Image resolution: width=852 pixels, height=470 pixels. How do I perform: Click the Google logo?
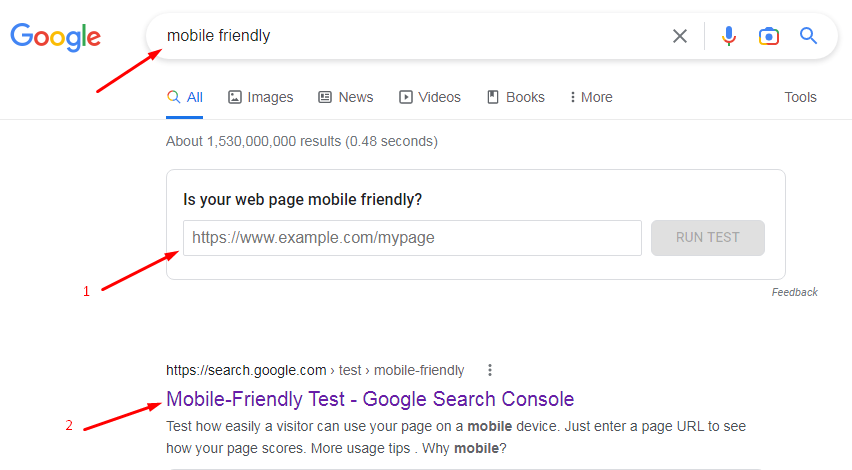(55, 37)
